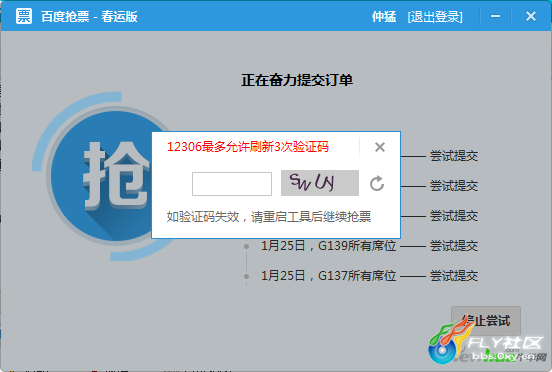Click the 正在奋力提交订单 heading
Image resolution: width=552 pixels, height=372 pixels.
297,80
